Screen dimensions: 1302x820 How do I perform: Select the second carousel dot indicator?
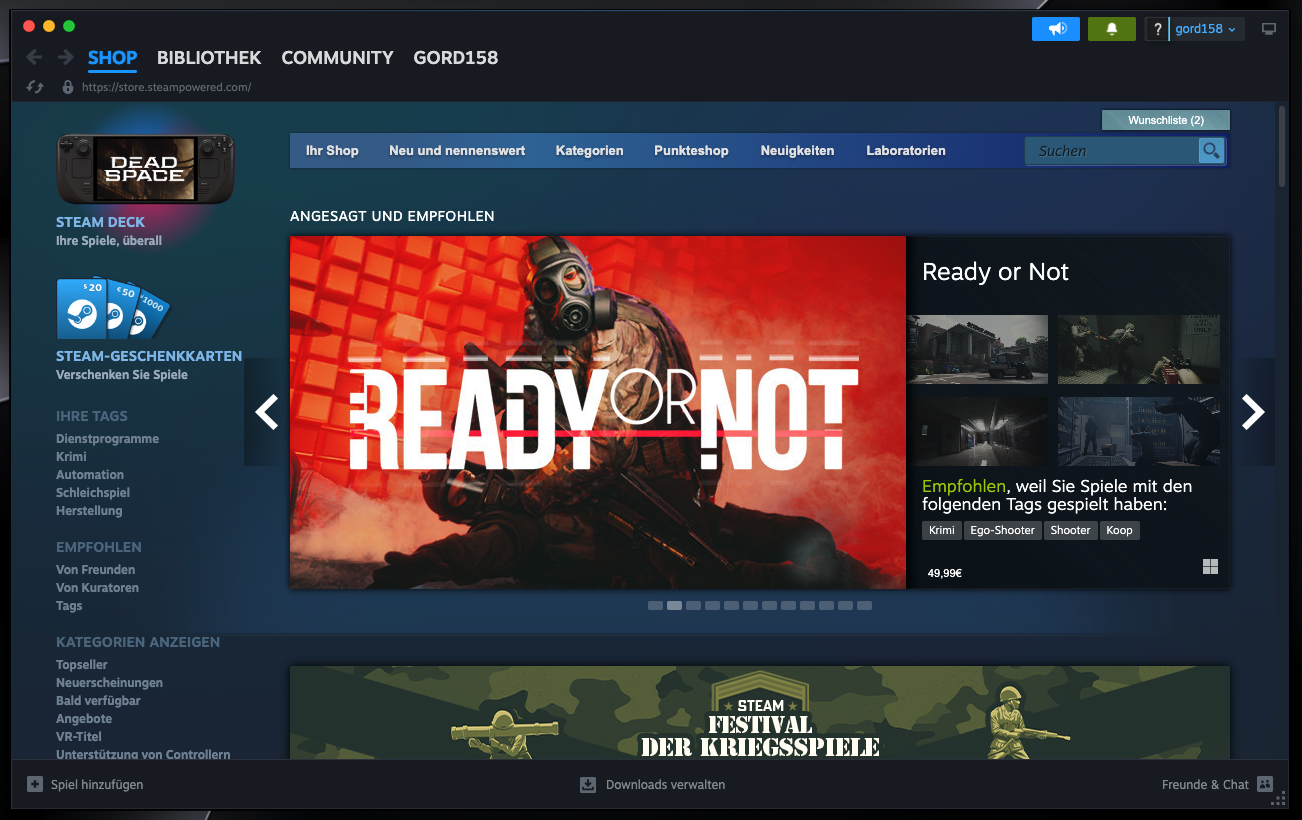point(674,605)
